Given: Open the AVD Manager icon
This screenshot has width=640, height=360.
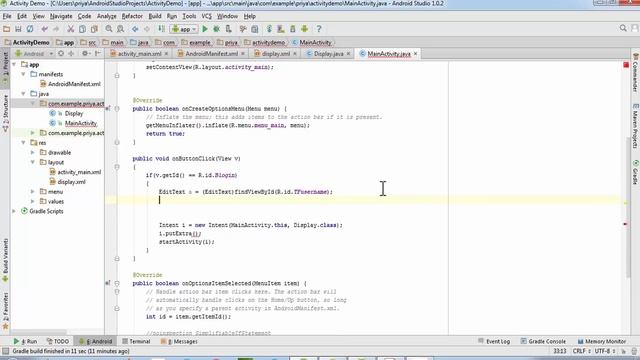Looking at the screenshot, I should point(281,29).
